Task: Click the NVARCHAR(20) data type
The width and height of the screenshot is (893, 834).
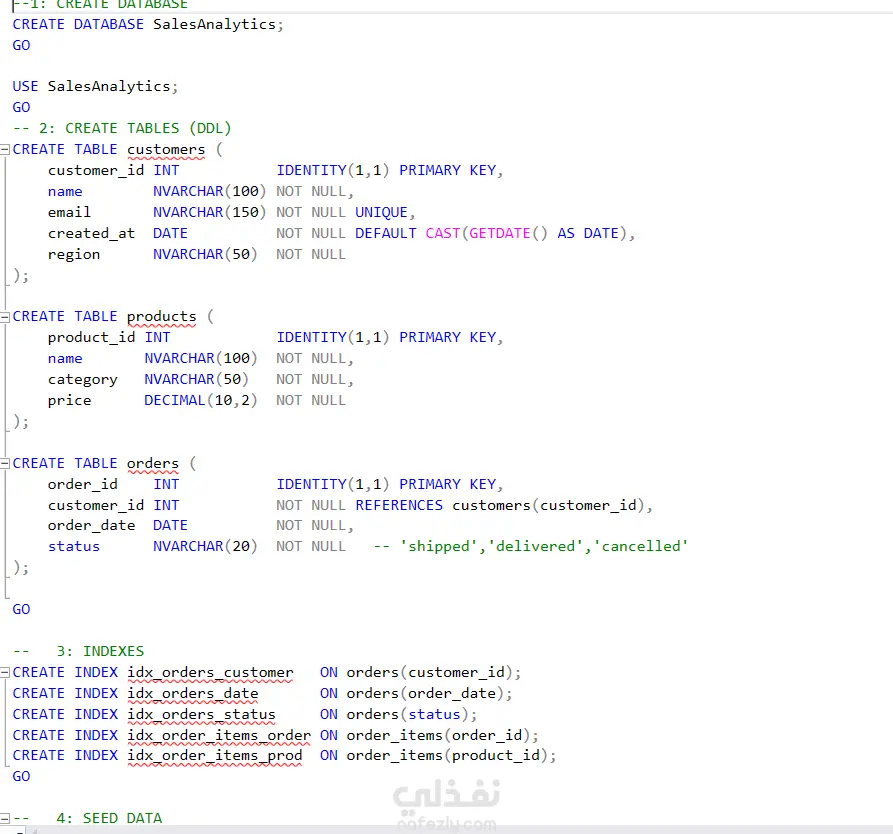Action: [205, 546]
